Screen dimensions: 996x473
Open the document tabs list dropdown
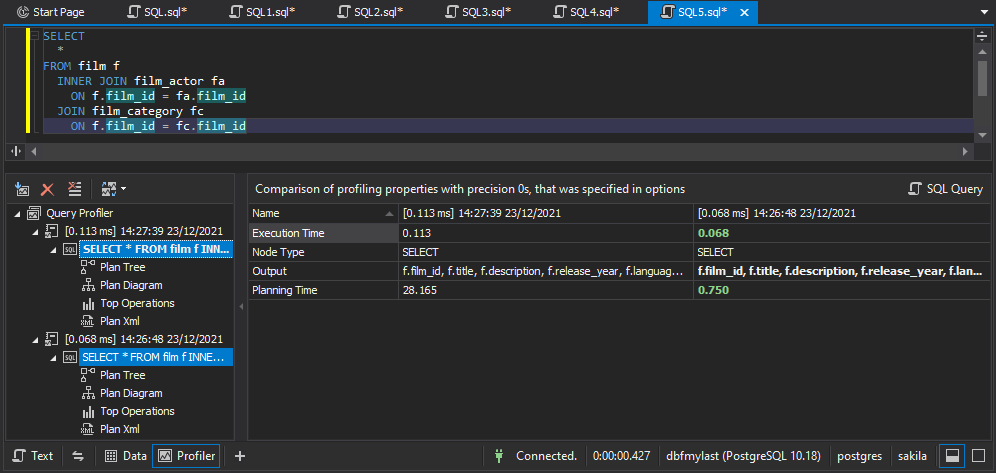[985, 13]
